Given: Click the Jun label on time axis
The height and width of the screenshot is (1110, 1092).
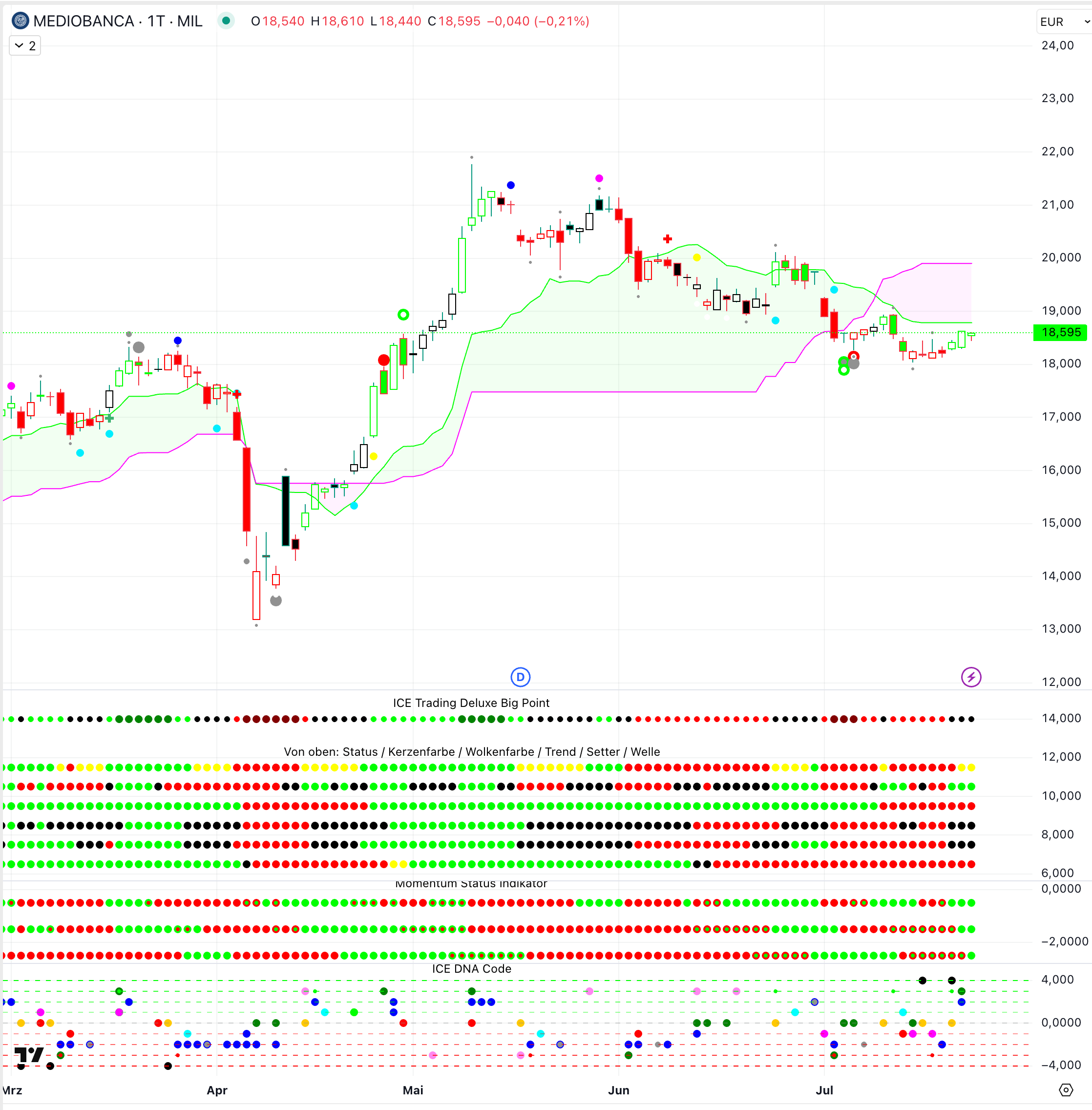Looking at the screenshot, I should tap(618, 1090).
